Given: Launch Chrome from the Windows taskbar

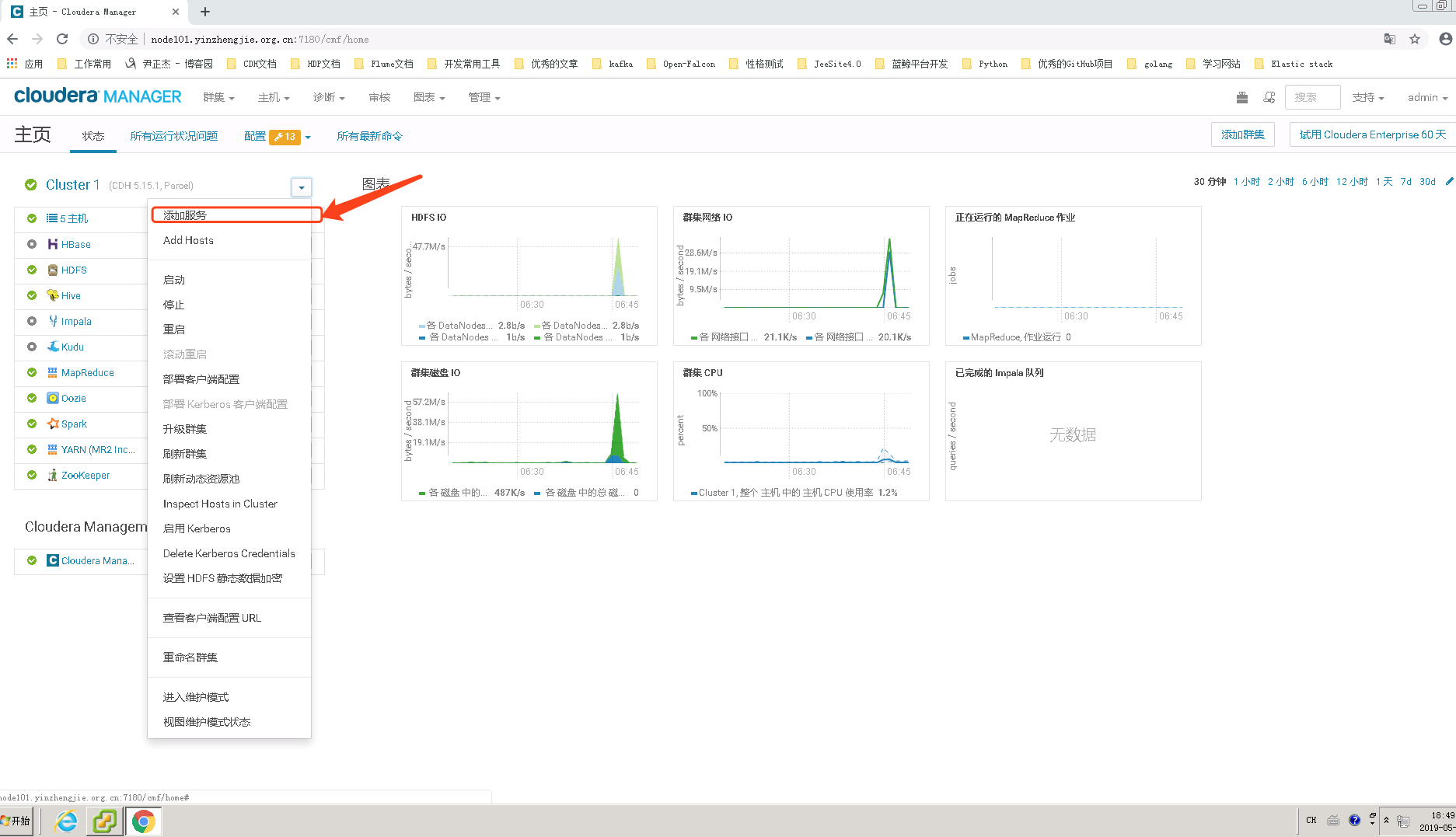Looking at the screenshot, I should [x=143, y=821].
